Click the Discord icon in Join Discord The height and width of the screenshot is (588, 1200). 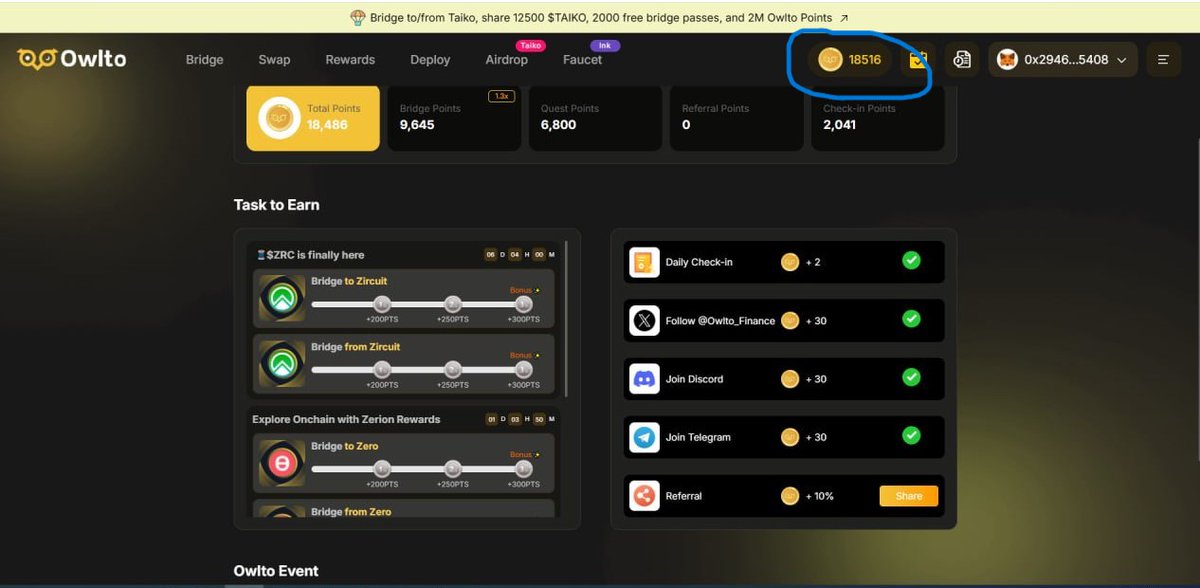pyautogui.click(x=645, y=379)
